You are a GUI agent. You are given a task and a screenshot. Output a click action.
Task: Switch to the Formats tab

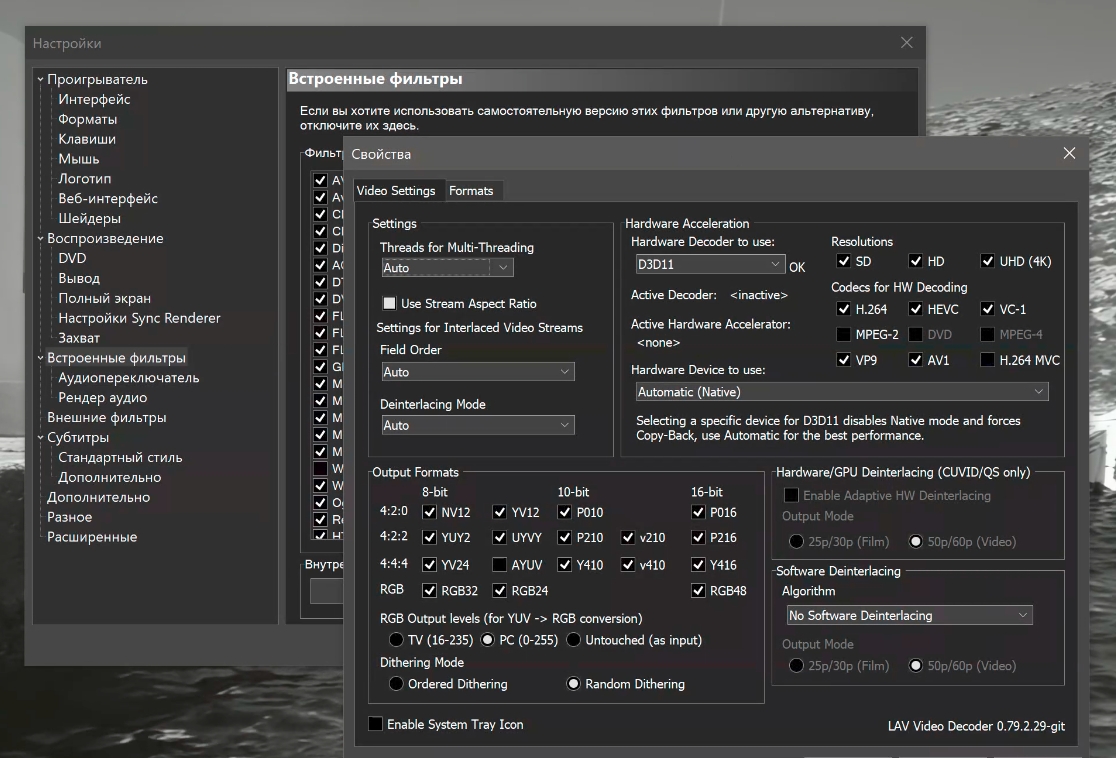(x=471, y=190)
